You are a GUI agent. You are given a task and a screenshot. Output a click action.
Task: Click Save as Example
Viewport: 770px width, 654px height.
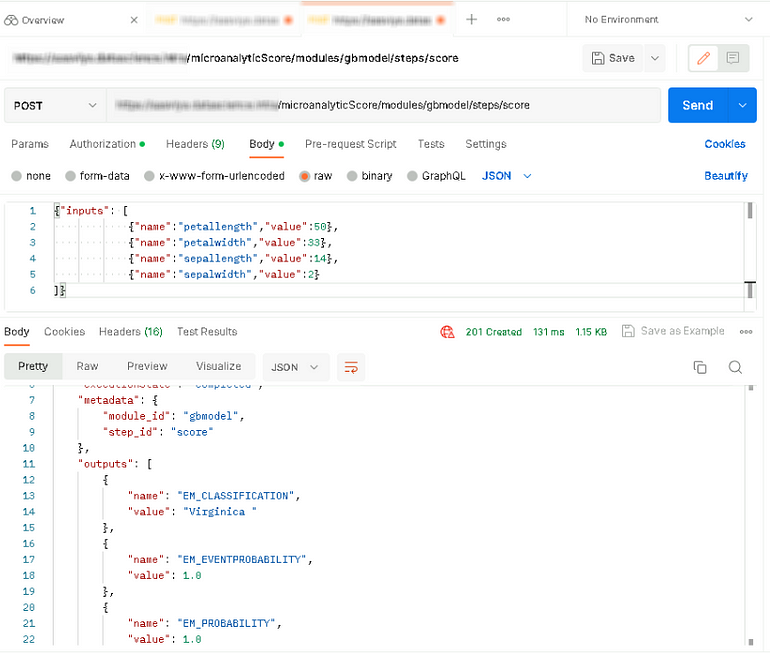(x=673, y=331)
